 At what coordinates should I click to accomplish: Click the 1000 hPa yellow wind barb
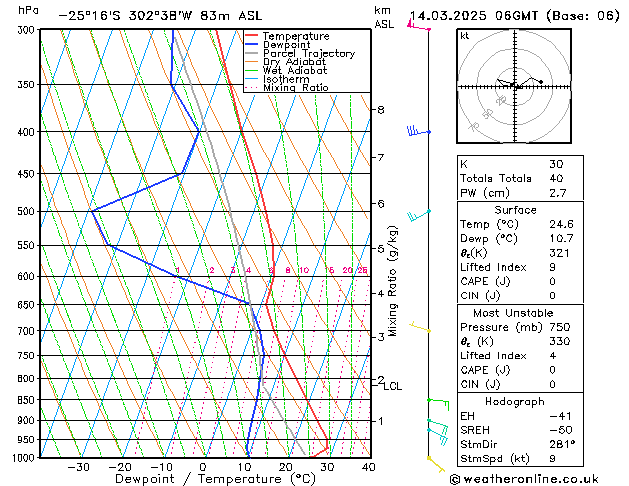tap(436, 464)
